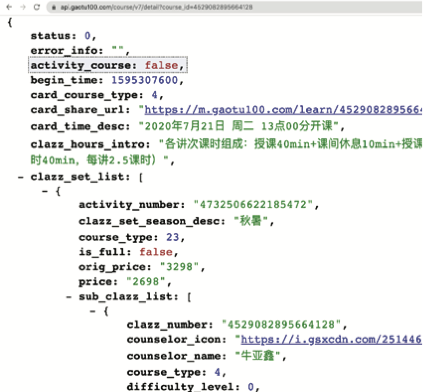Image resolution: width=423 pixels, height=392 pixels.
Task: Select the price value 2698
Action: tap(146, 282)
